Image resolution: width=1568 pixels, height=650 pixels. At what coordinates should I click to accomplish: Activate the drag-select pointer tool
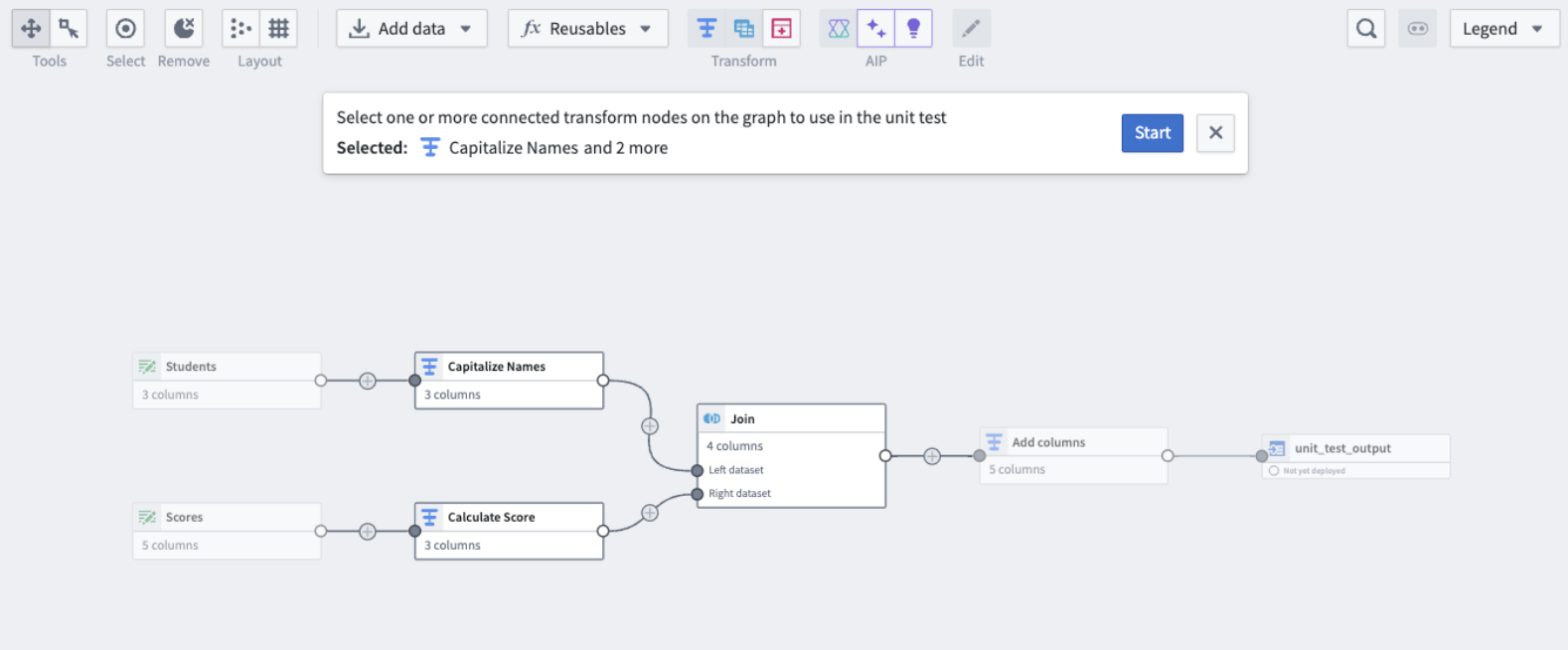pos(69,29)
